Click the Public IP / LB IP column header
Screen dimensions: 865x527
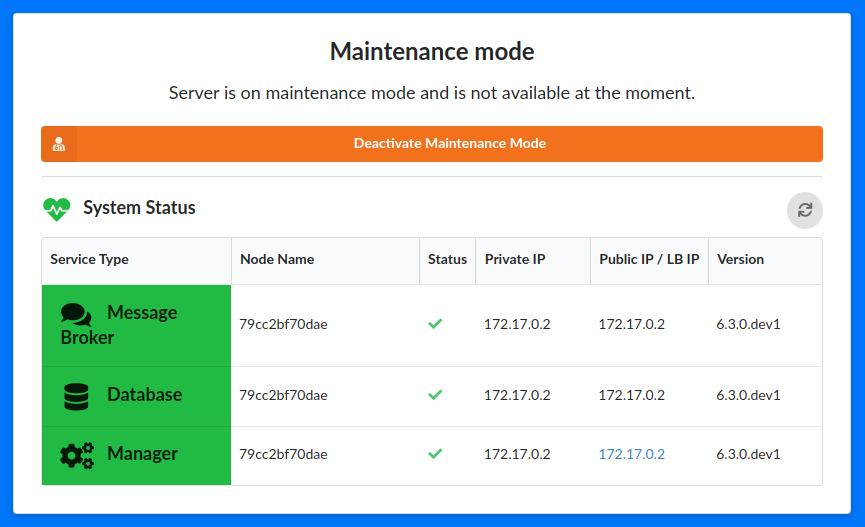(x=649, y=259)
